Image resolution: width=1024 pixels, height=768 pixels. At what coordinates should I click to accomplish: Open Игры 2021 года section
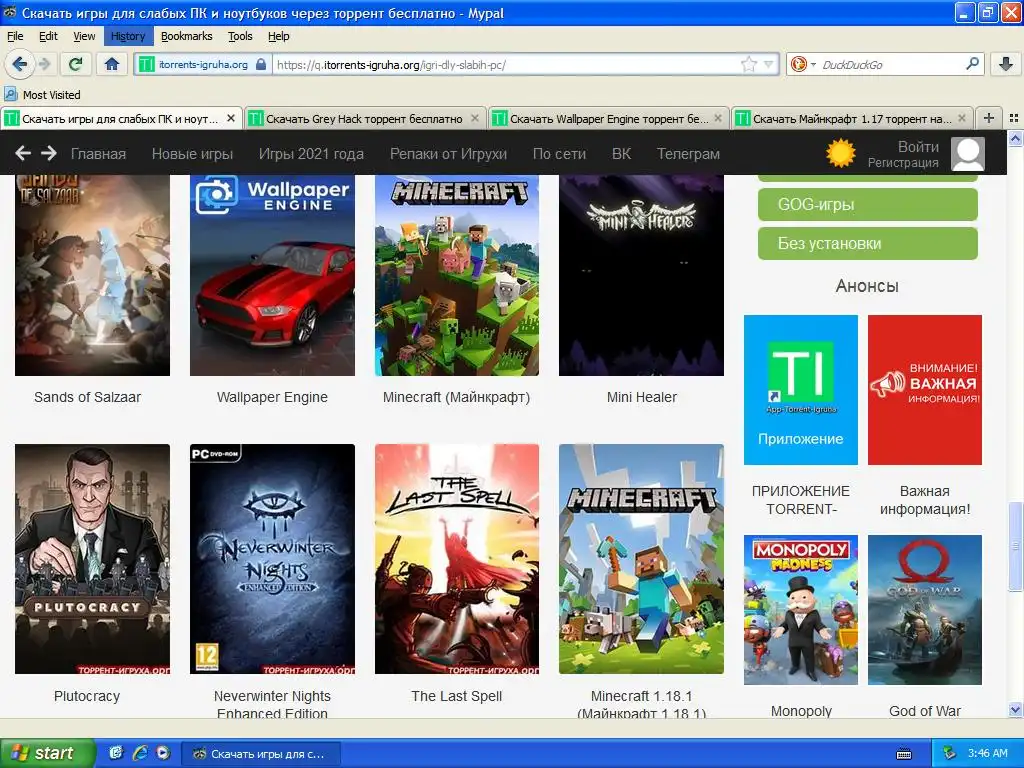point(311,154)
